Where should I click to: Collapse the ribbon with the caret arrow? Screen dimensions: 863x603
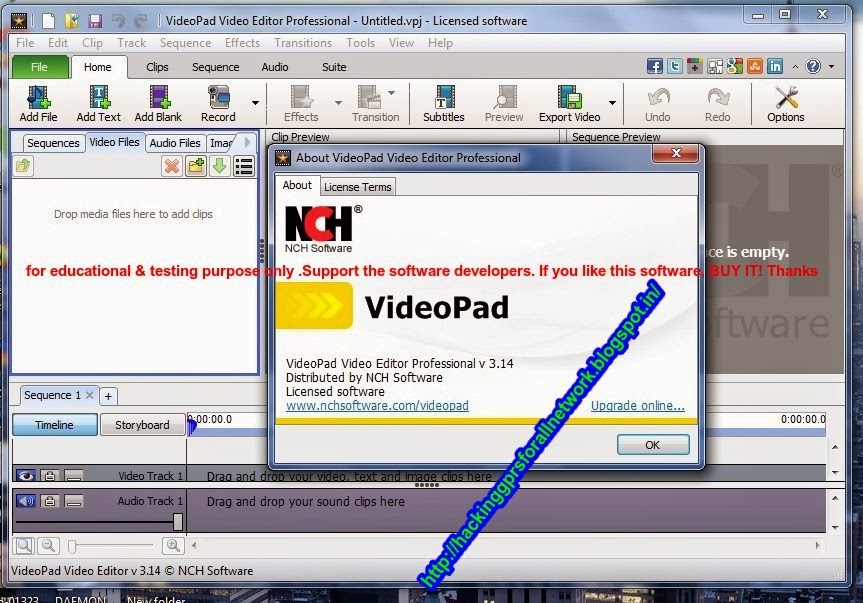[795, 67]
